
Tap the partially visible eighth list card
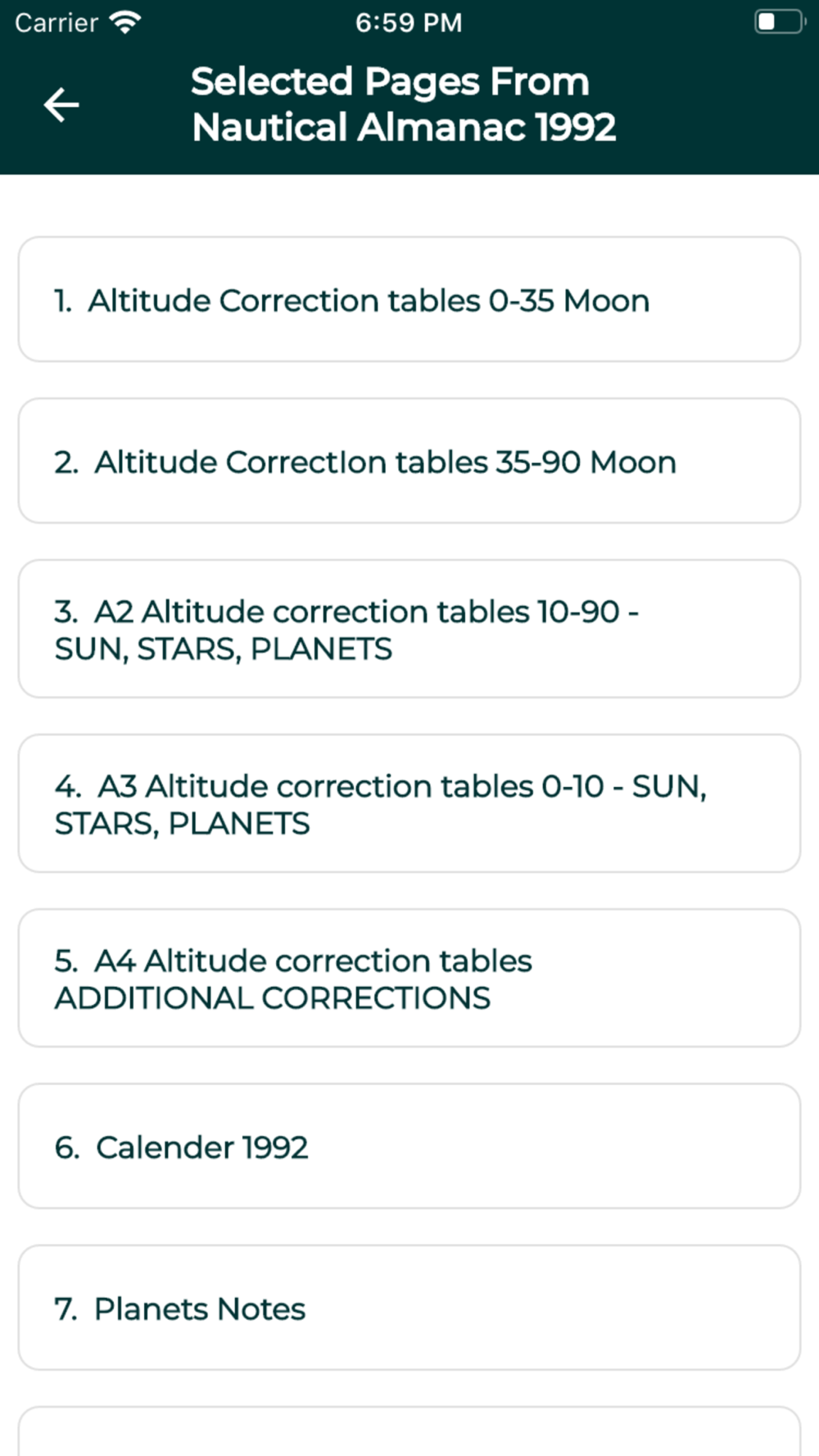point(409,1431)
